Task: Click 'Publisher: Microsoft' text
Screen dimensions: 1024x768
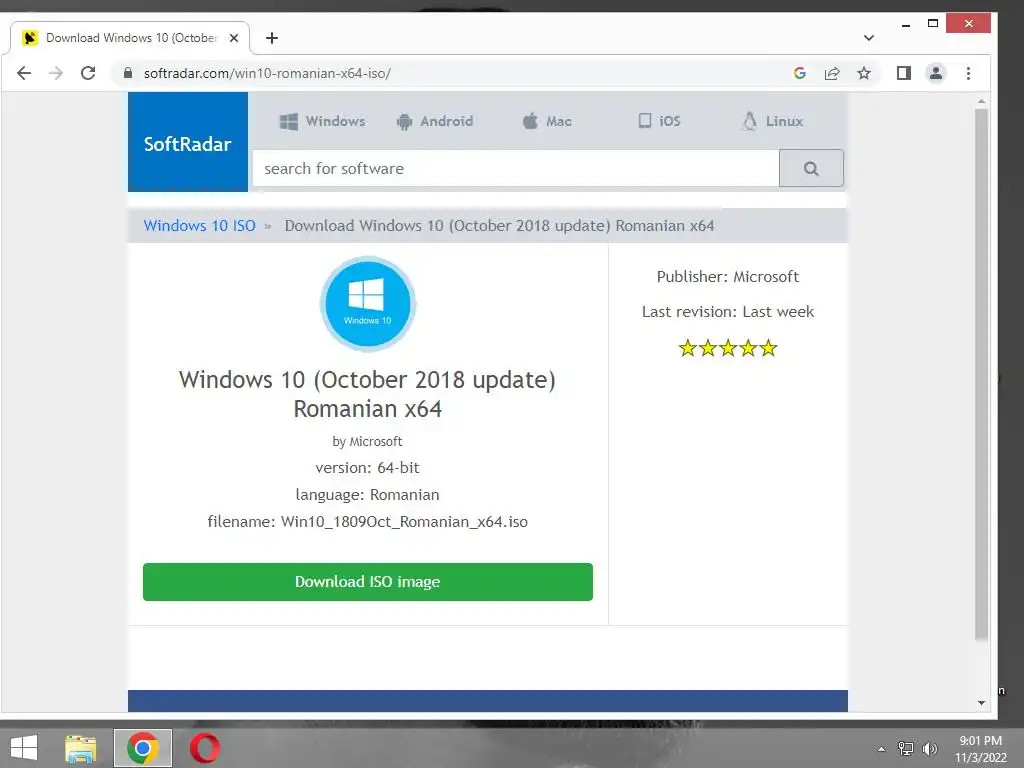Action: (x=728, y=277)
